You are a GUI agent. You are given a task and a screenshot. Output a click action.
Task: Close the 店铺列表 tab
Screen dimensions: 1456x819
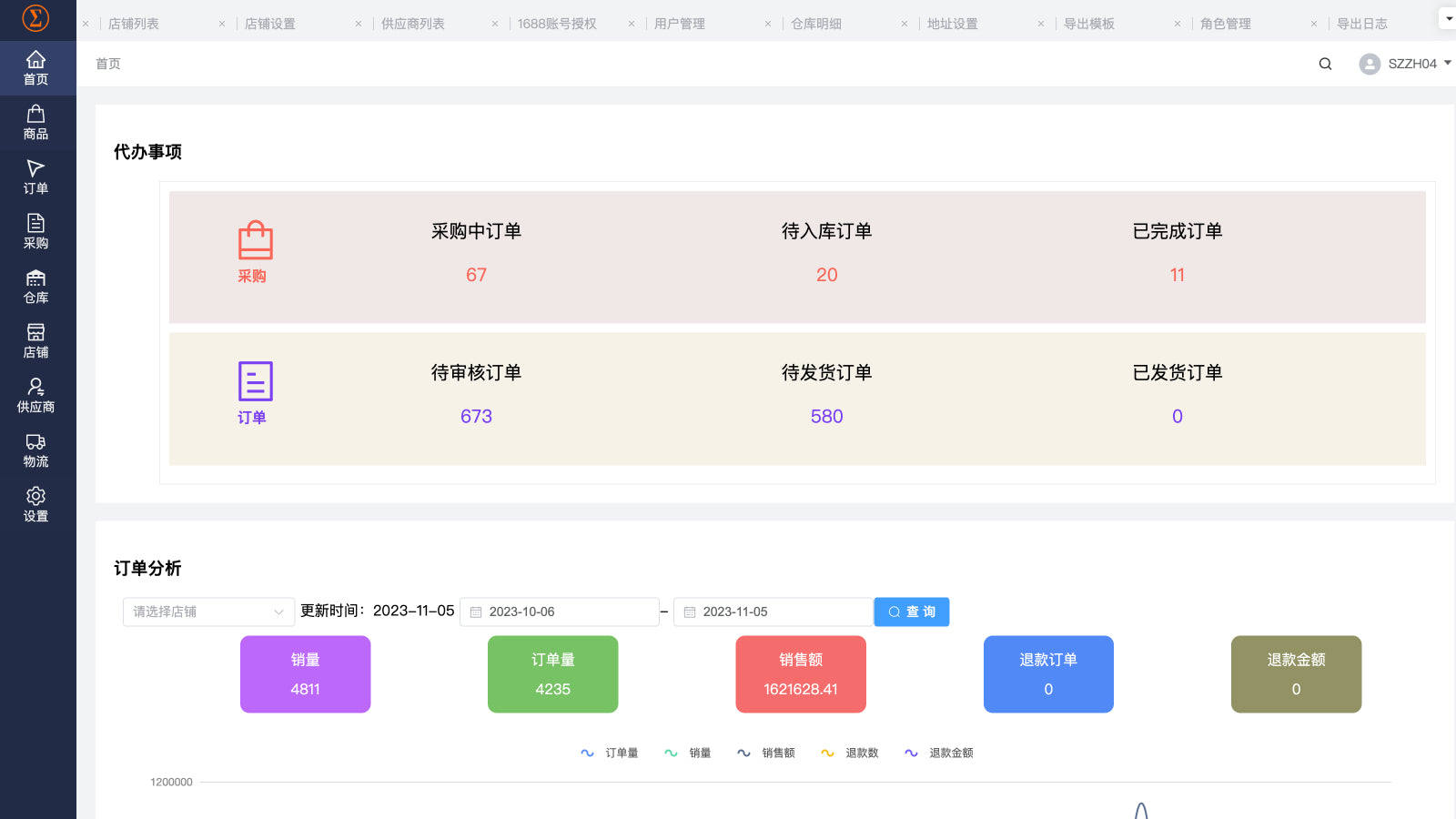pos(222,24)
